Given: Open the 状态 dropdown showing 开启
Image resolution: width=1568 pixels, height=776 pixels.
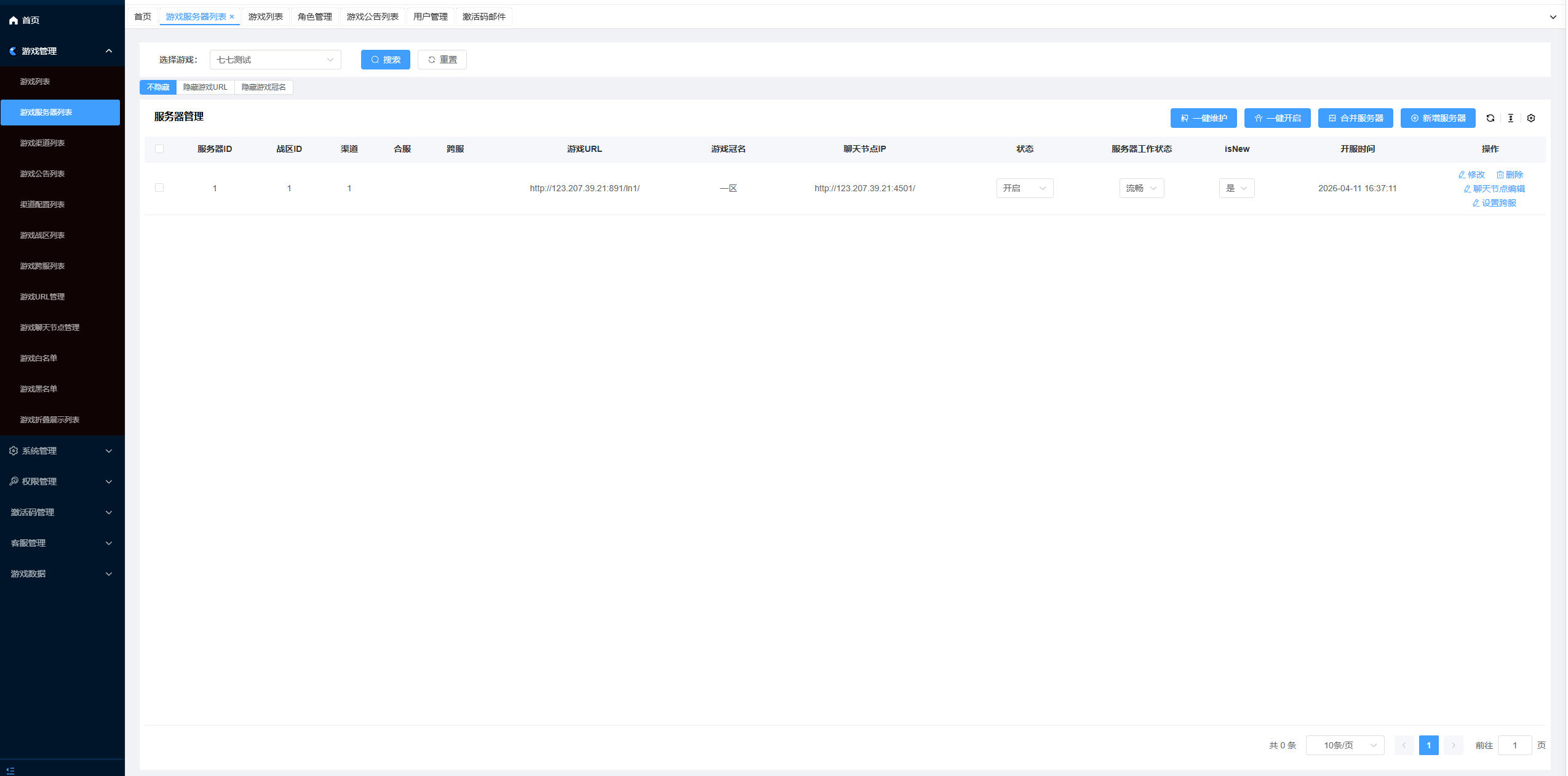Looking at the screenshot, I should click(1024, 188).
